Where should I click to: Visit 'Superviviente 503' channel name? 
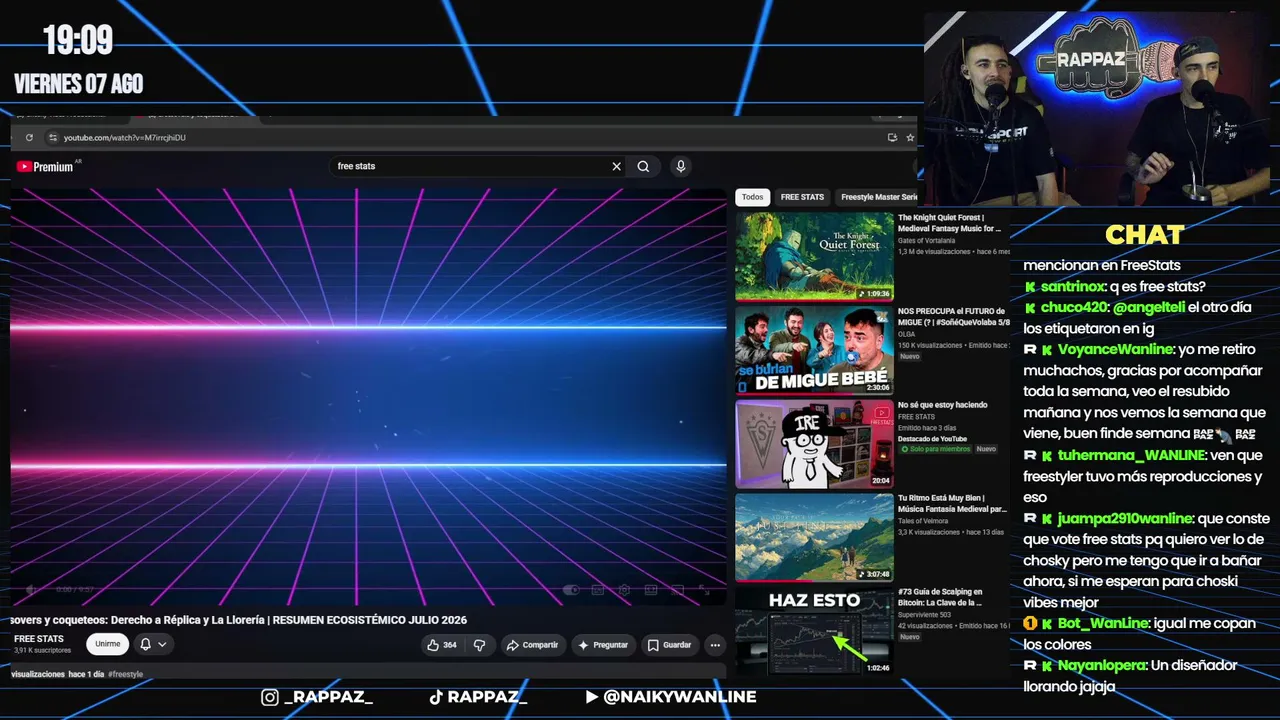coord(924,615)
